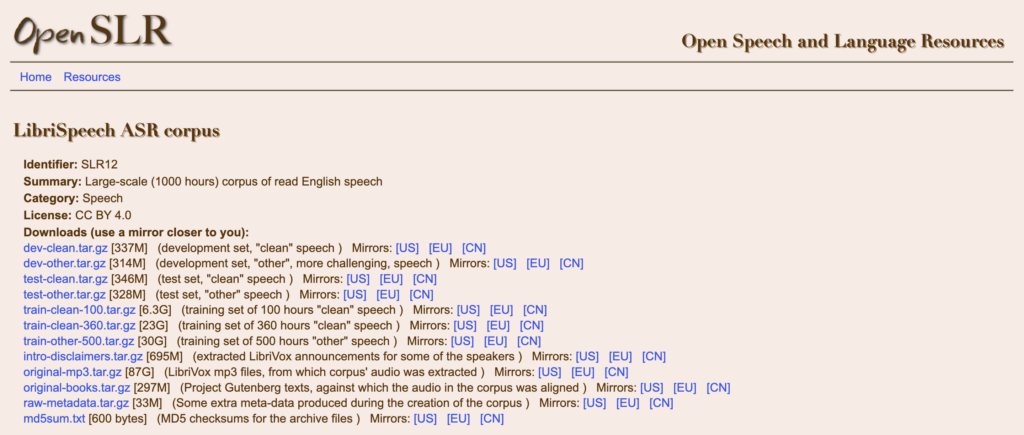Download original-mp3.tar.gz file
1024x435 pixels.
point(72,372)
